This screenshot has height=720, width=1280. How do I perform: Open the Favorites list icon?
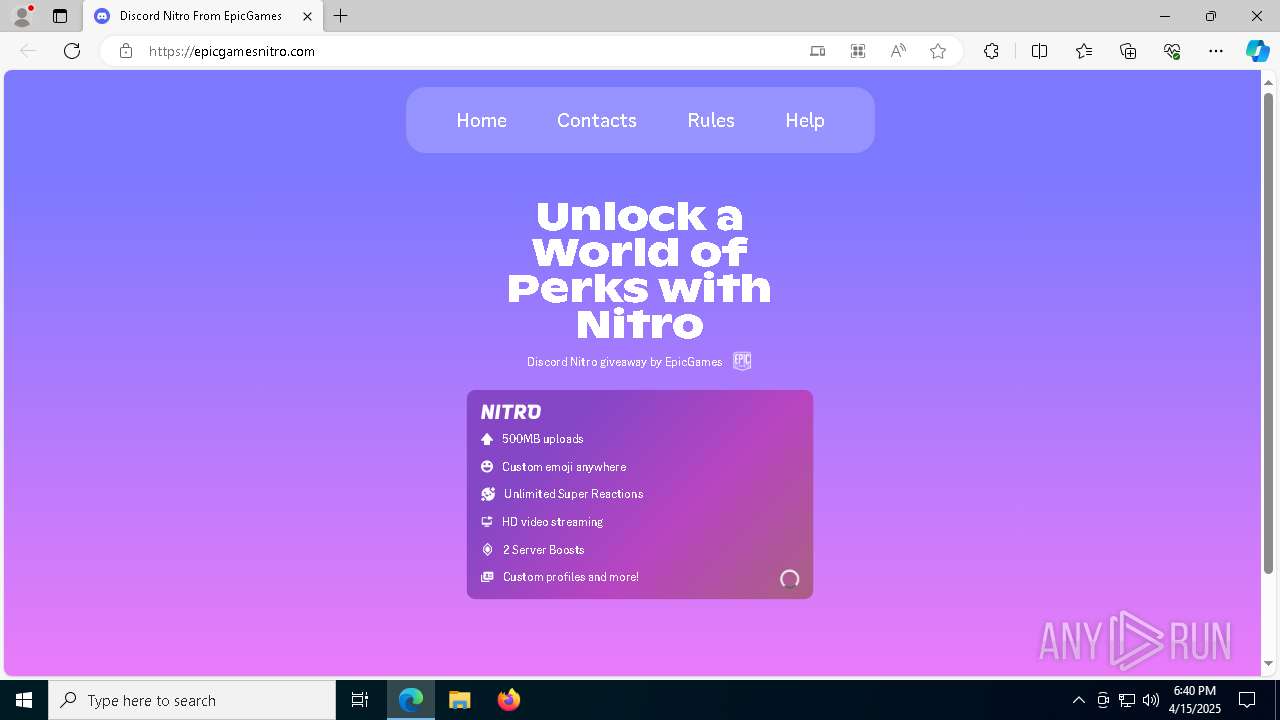pyautogui.click(x=1084, y=51)
